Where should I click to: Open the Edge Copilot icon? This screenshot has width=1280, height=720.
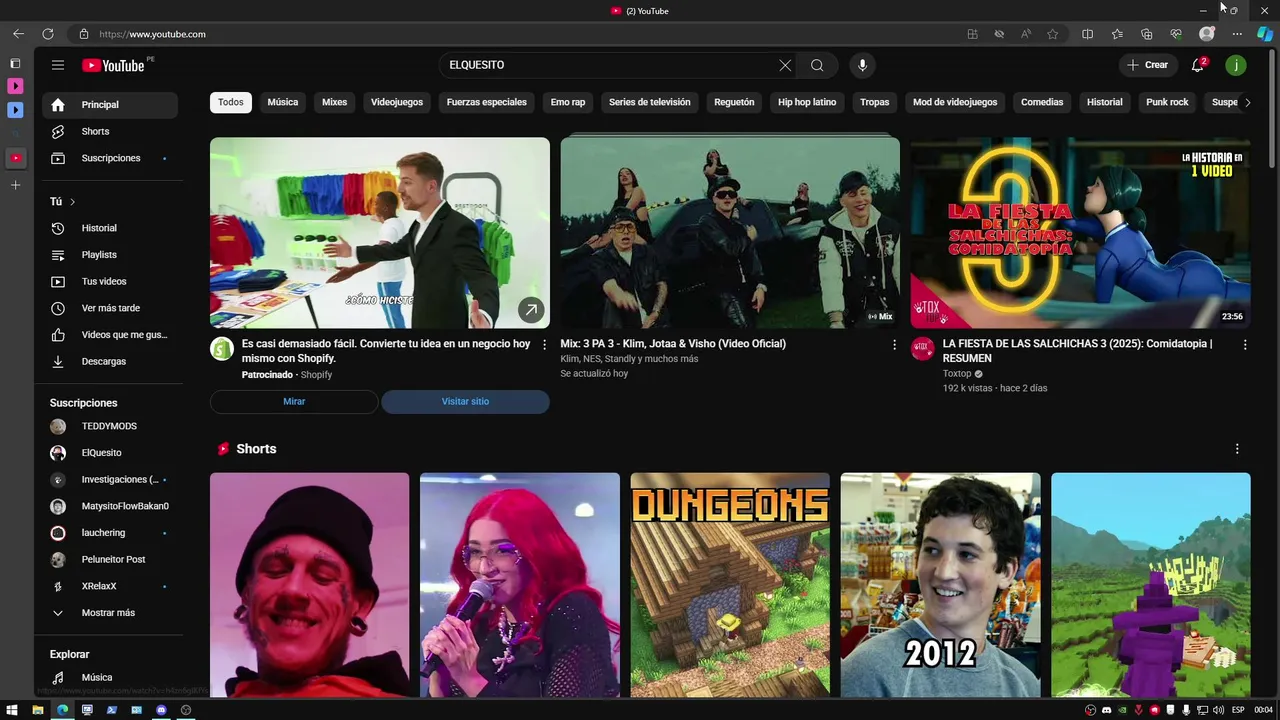(x=1265, y=34)
